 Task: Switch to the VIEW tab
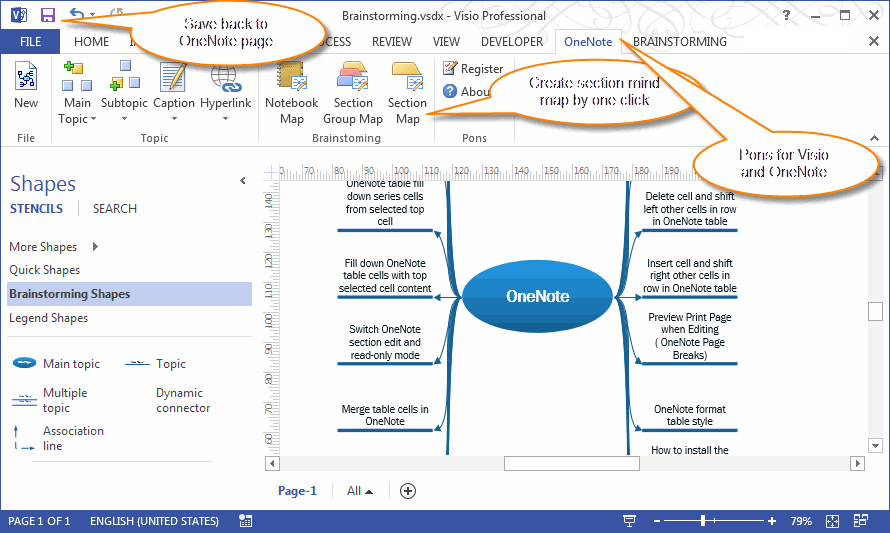click(x=446, y=41)
